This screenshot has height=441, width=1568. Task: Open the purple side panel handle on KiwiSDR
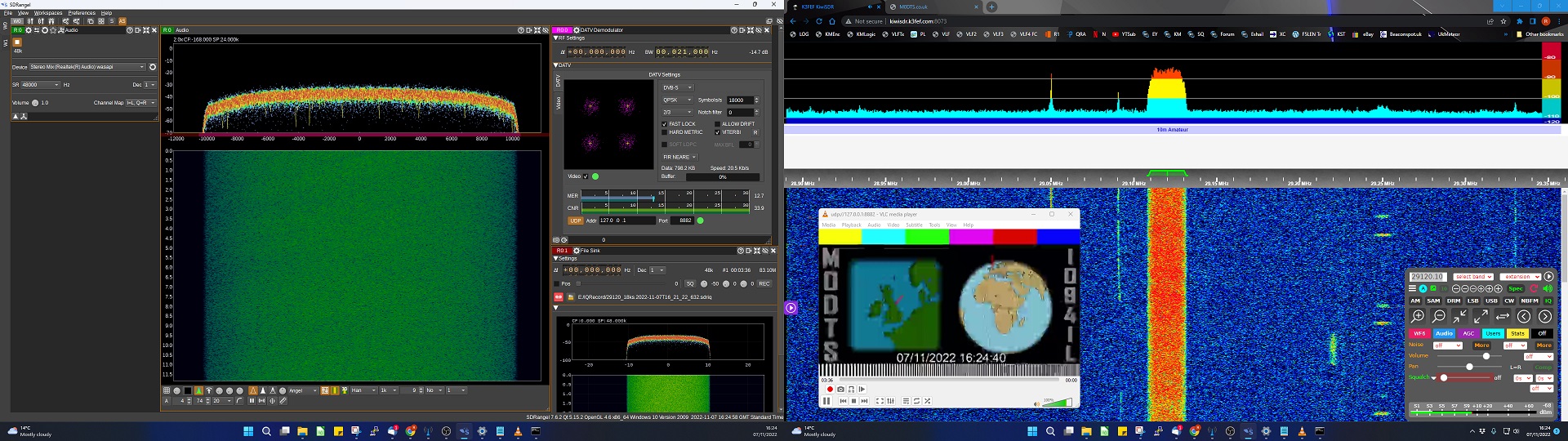[x=791, y=308]
